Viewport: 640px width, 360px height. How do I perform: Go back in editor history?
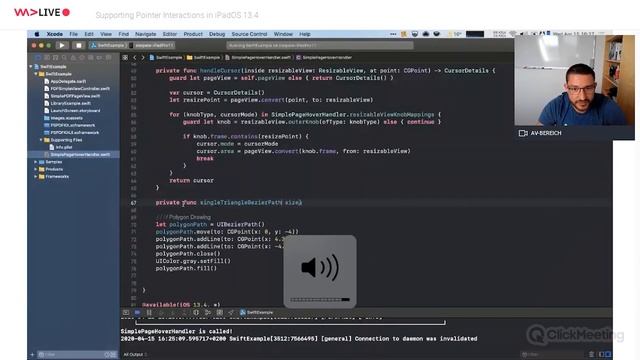coord(135,58)
